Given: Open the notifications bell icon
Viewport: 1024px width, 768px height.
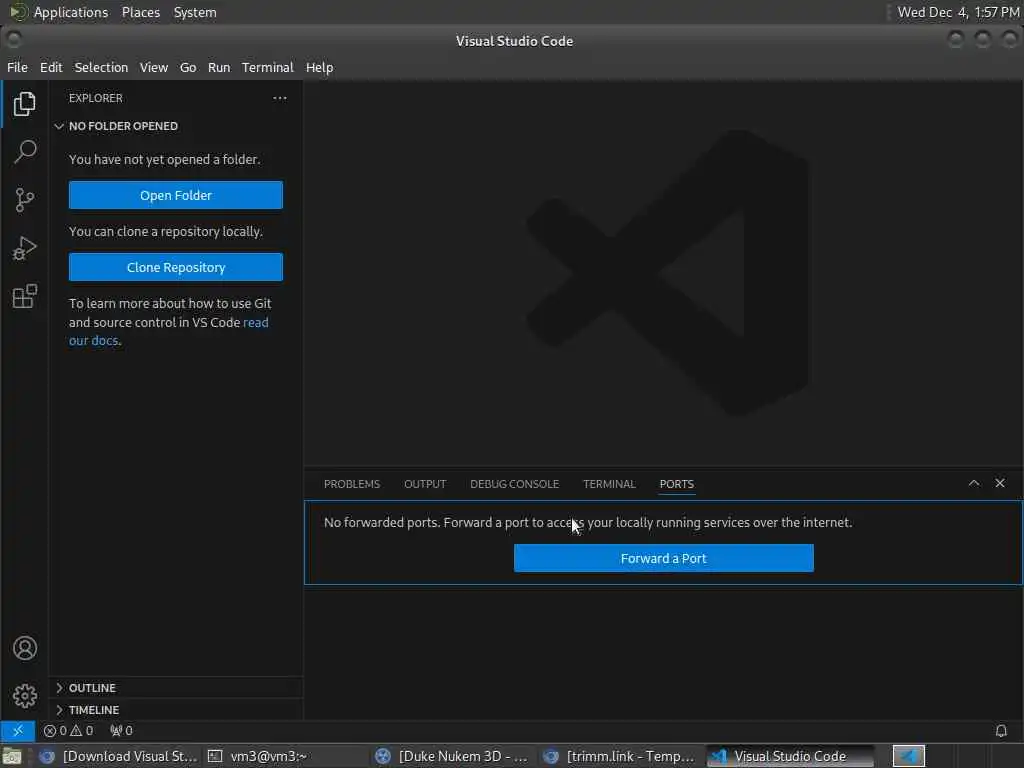Looking at the screenshot, I should [1000, 731].
